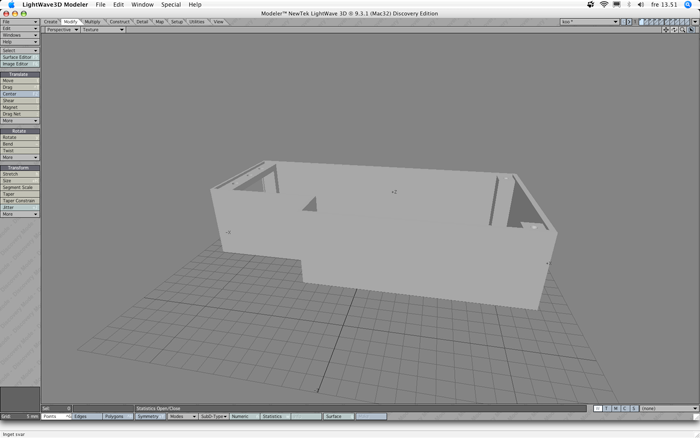This screenshot has height=438, width=700.
Task: Select the Move tool
Action: coord(20,81)
